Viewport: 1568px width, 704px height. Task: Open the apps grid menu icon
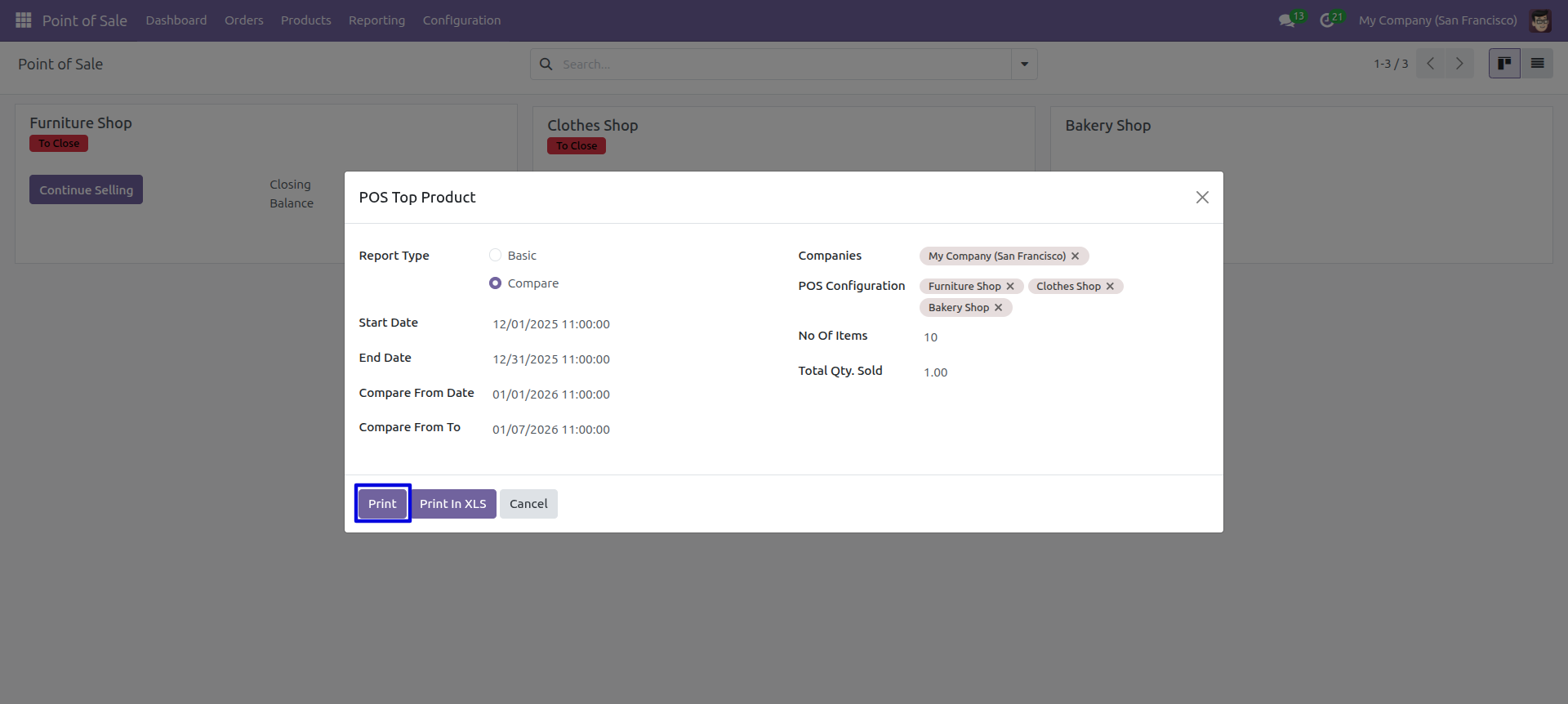[24, 20]
